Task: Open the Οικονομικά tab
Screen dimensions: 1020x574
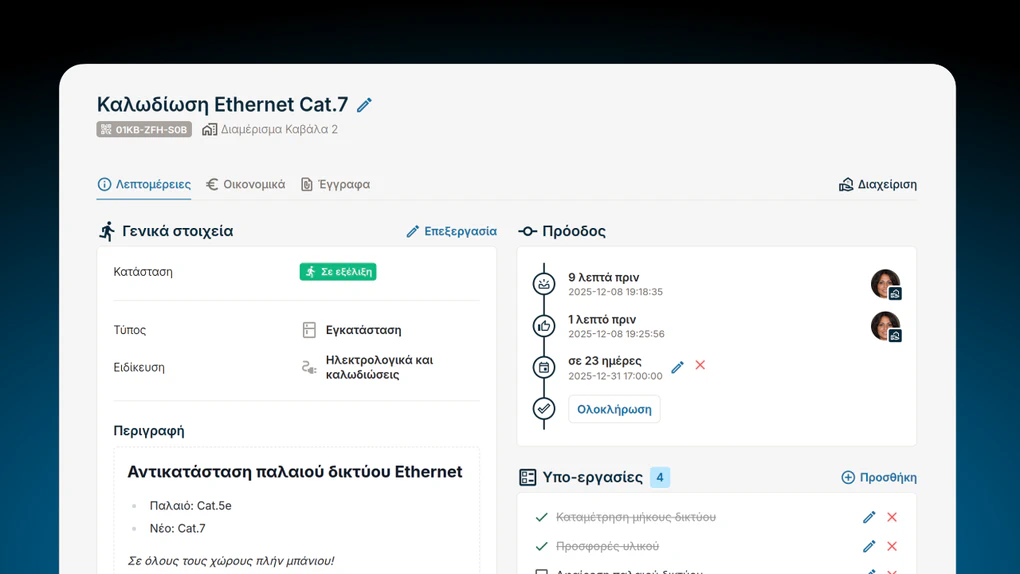Action: click(x=245, y=185)
